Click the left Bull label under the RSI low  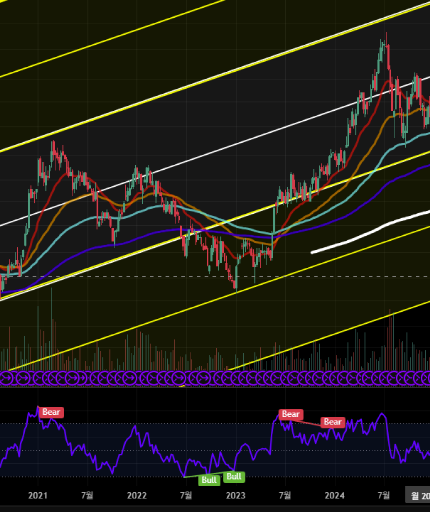pos(209,480)
